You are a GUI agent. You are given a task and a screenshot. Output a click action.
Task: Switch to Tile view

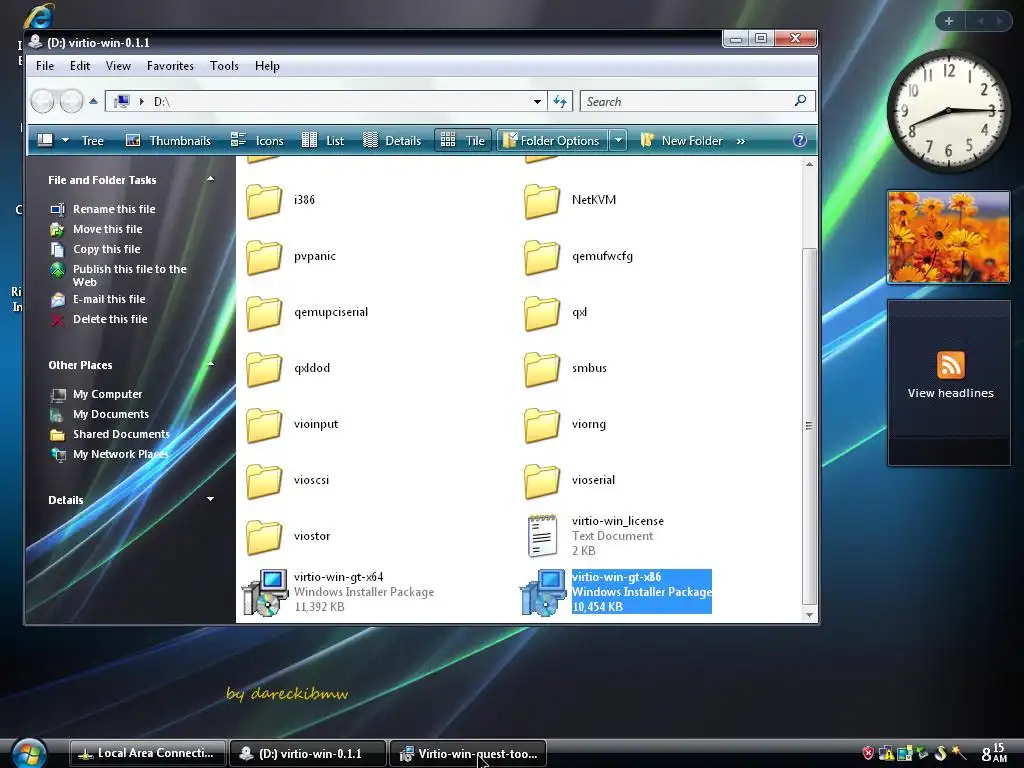[463, 140]
